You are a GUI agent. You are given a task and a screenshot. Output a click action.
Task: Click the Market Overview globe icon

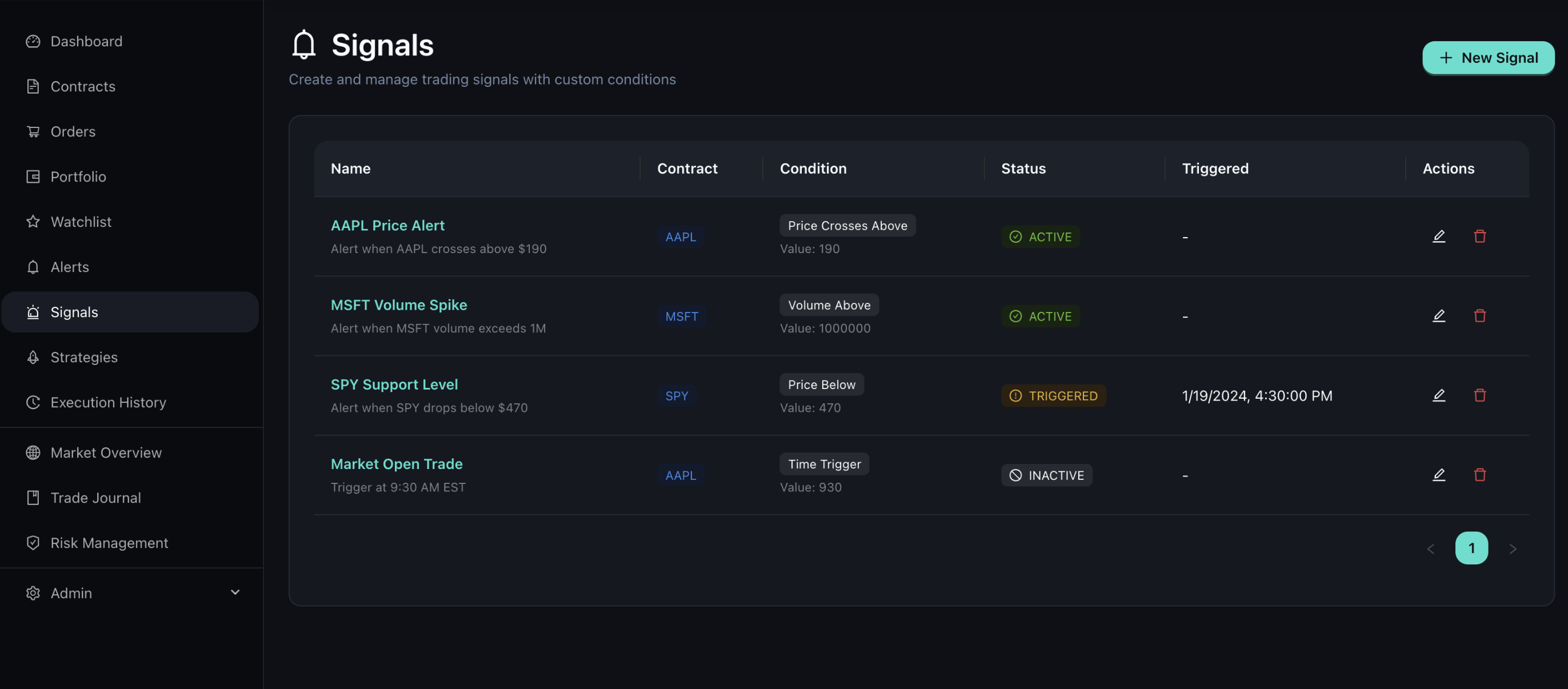point(33,452)
